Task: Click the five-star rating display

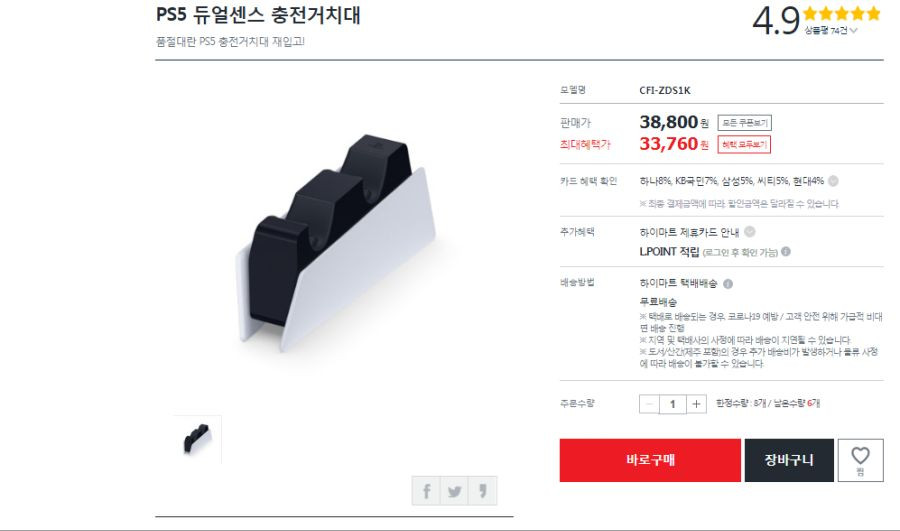Action: pyautogui.click(x=841, y=13)
